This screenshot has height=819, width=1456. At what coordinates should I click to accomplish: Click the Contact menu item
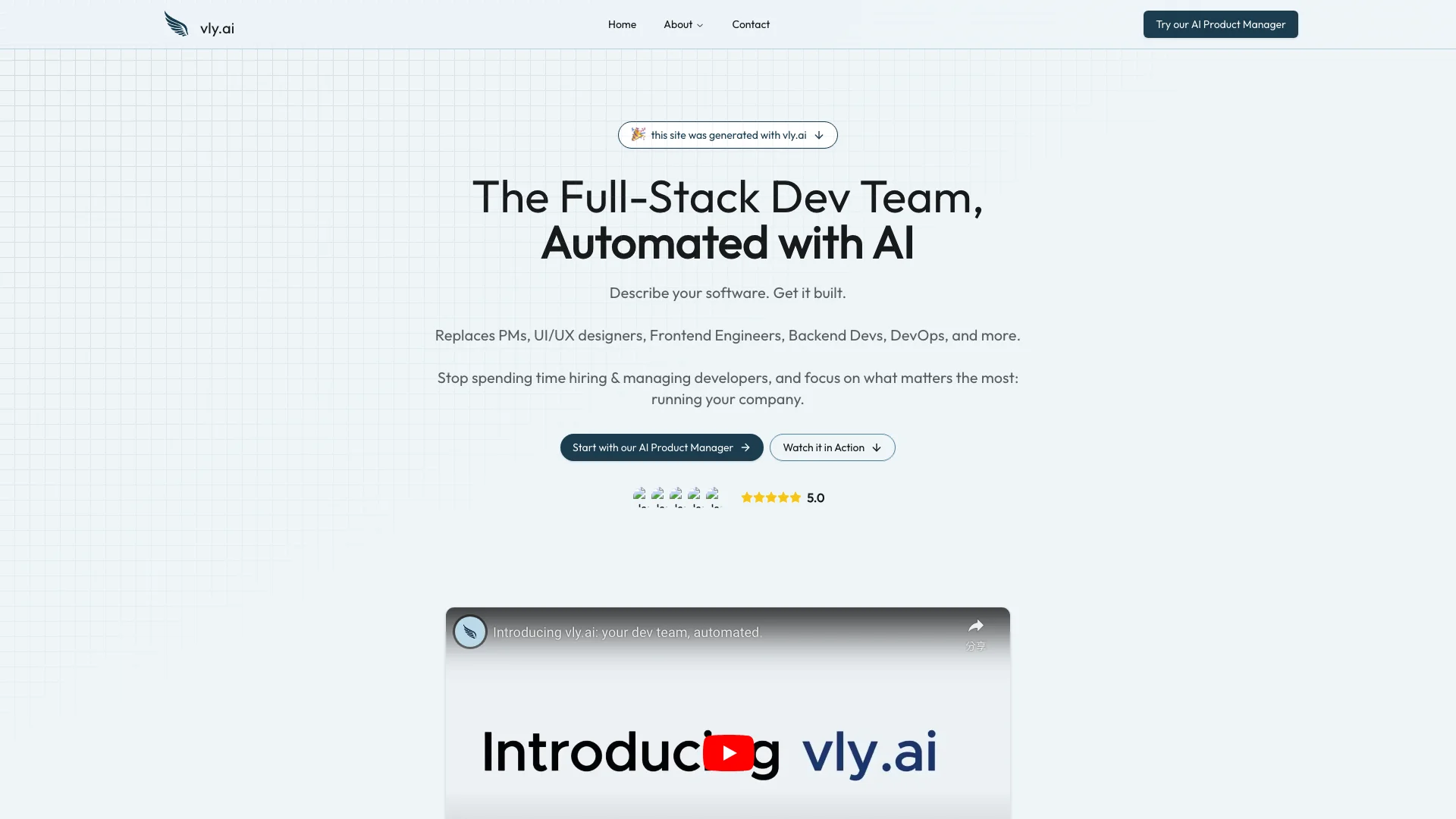(x=751, y=24)
